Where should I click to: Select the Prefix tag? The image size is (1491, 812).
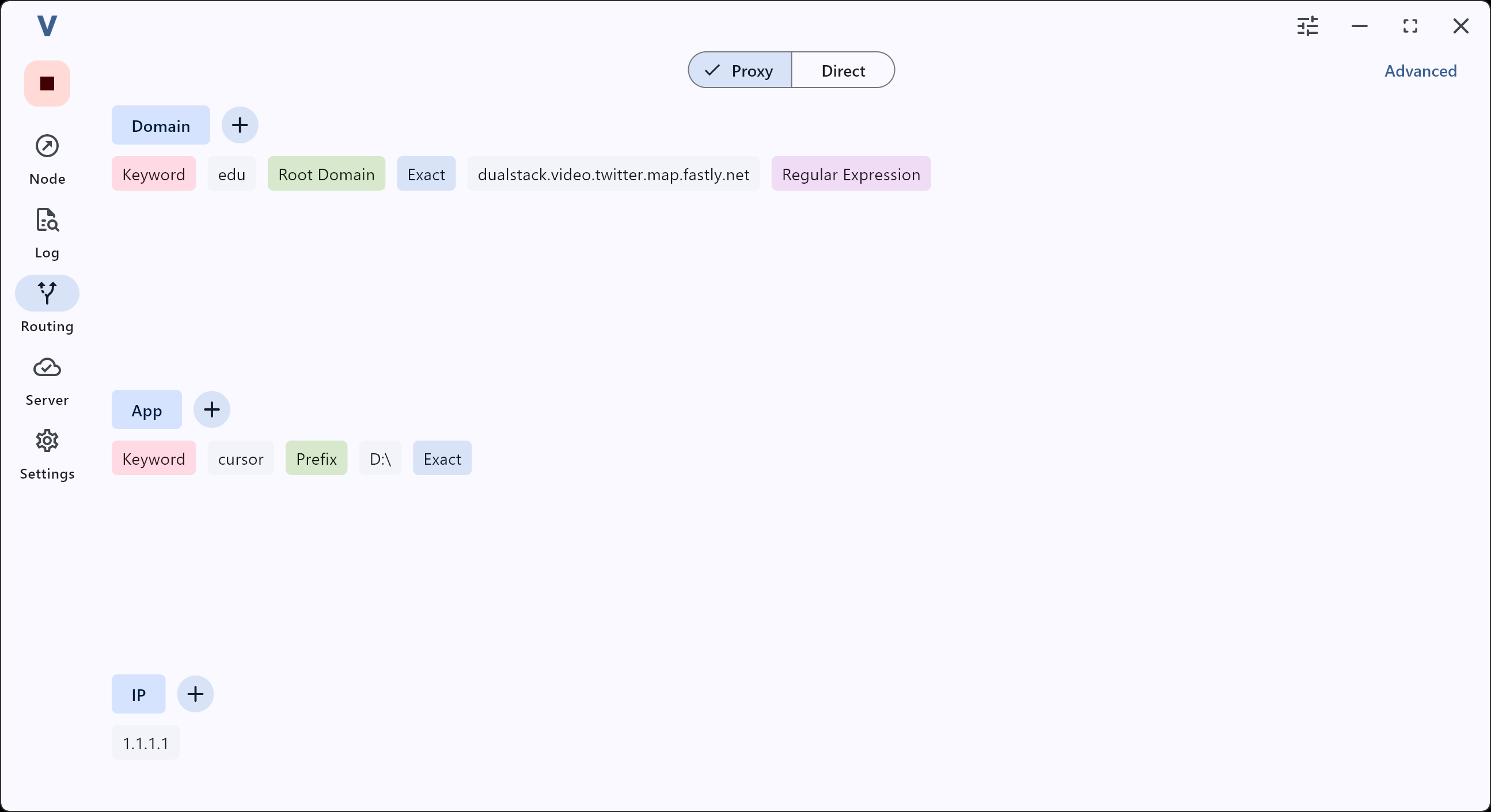[x=317, y=458]
